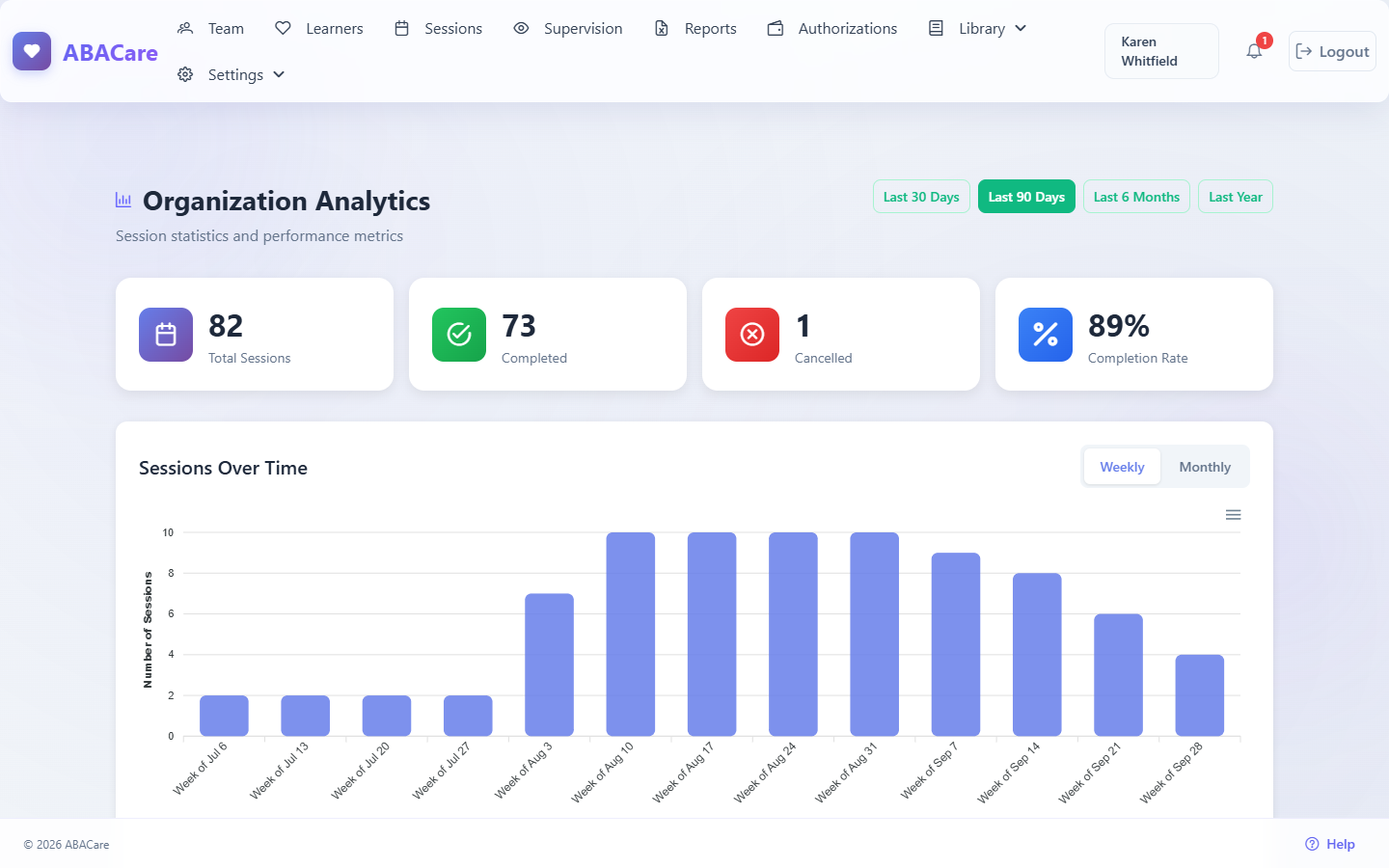Select the Last 90 Days range
The image size is (1389, 868).
coord(1026,197)
